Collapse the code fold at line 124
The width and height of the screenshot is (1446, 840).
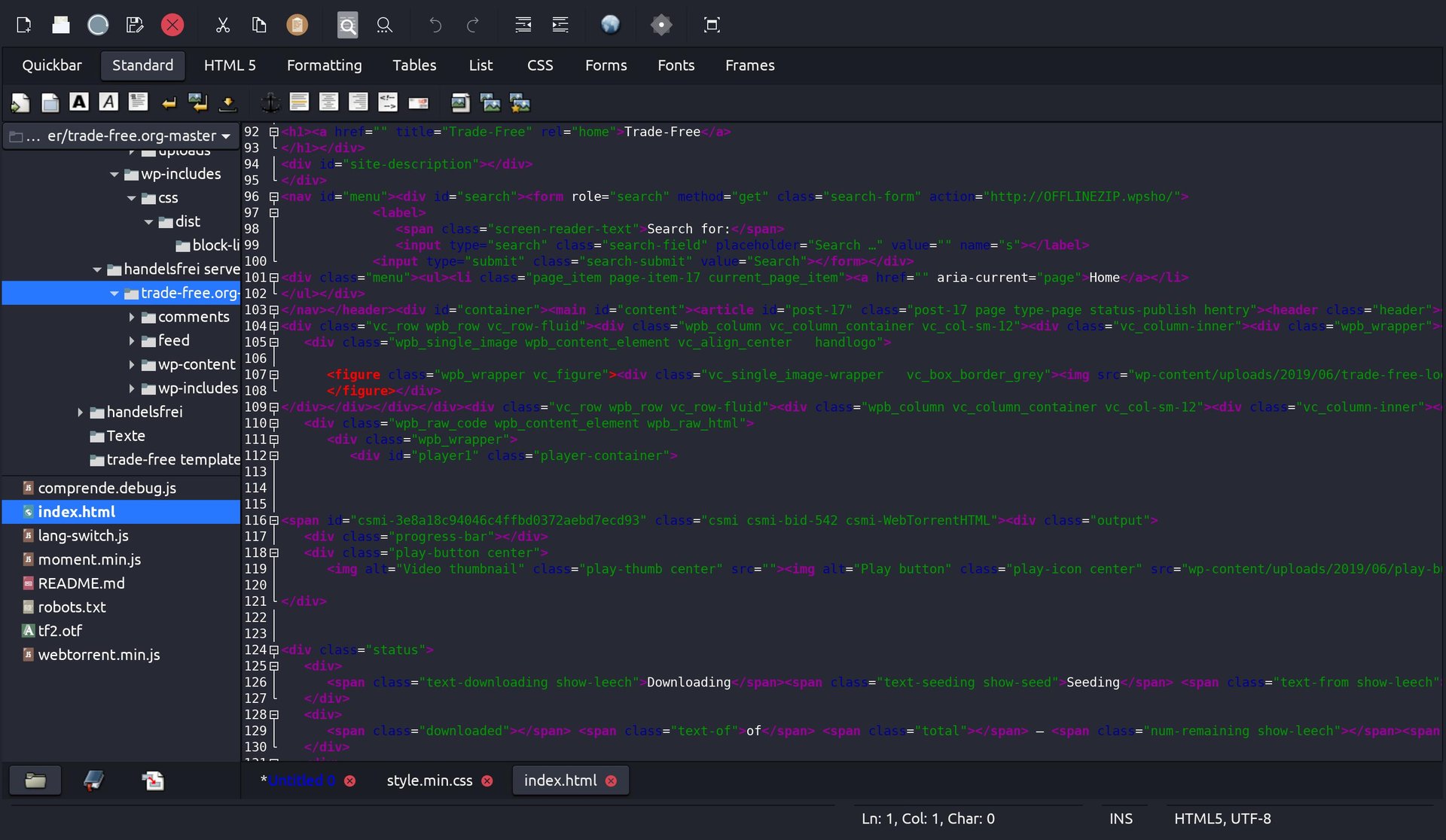274,650
